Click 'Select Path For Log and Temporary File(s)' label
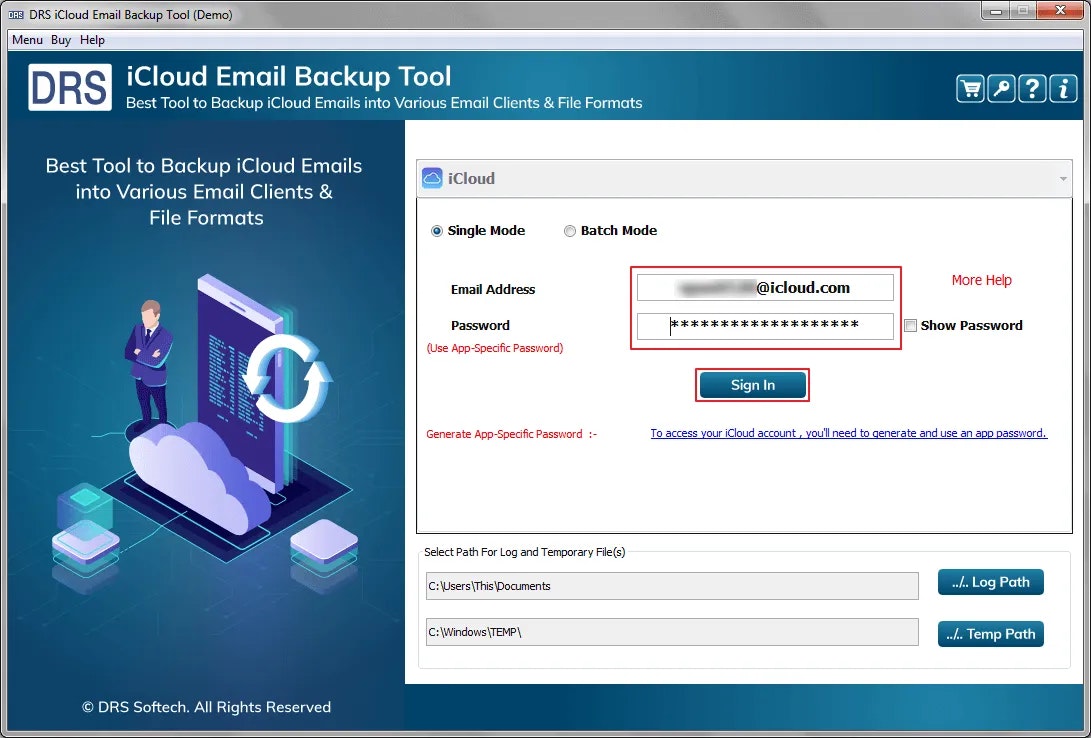The width and height of the screenshot is (1091, 738). click(525, 552)
